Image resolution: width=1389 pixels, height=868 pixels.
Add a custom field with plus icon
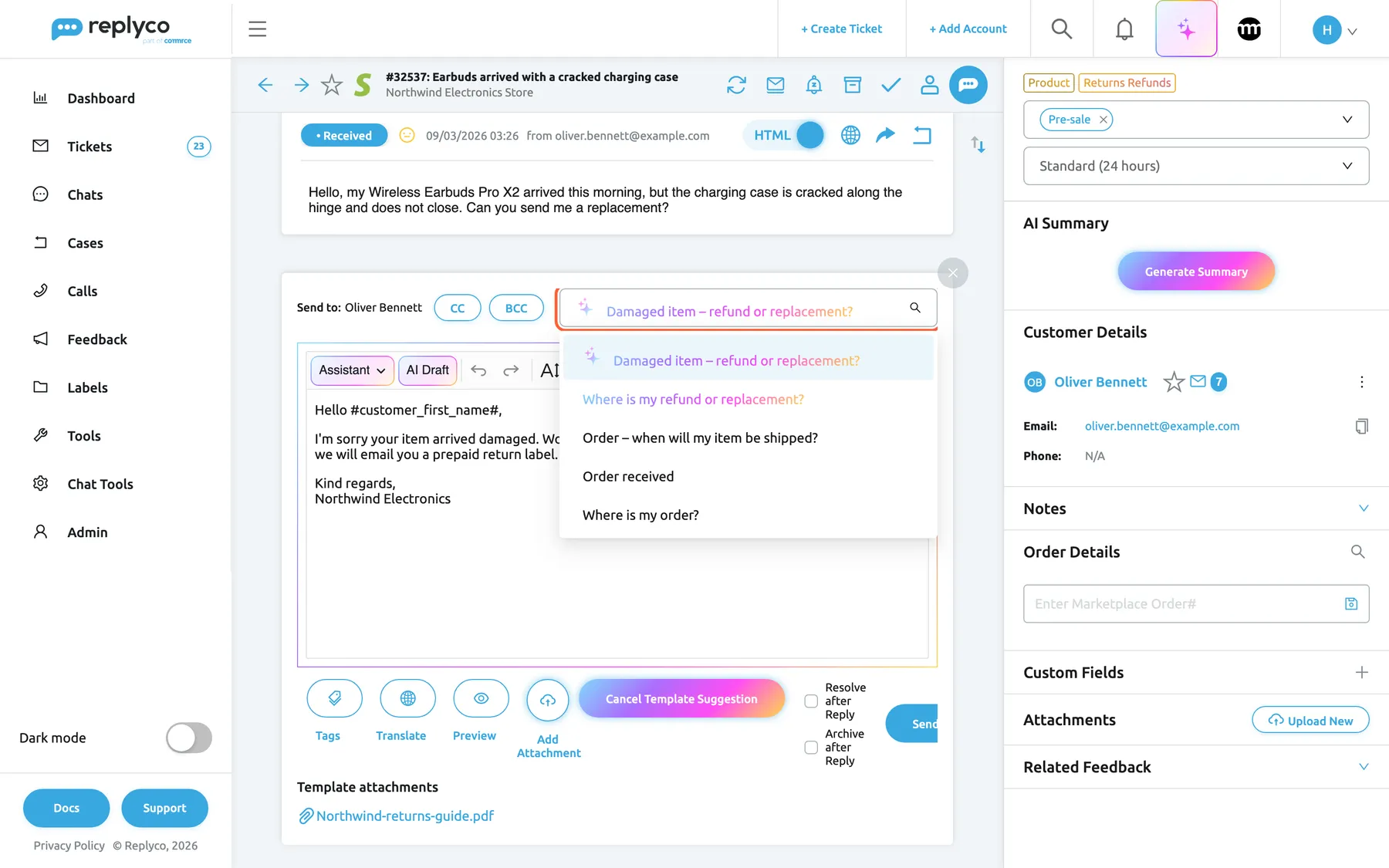pos(1362,673)
